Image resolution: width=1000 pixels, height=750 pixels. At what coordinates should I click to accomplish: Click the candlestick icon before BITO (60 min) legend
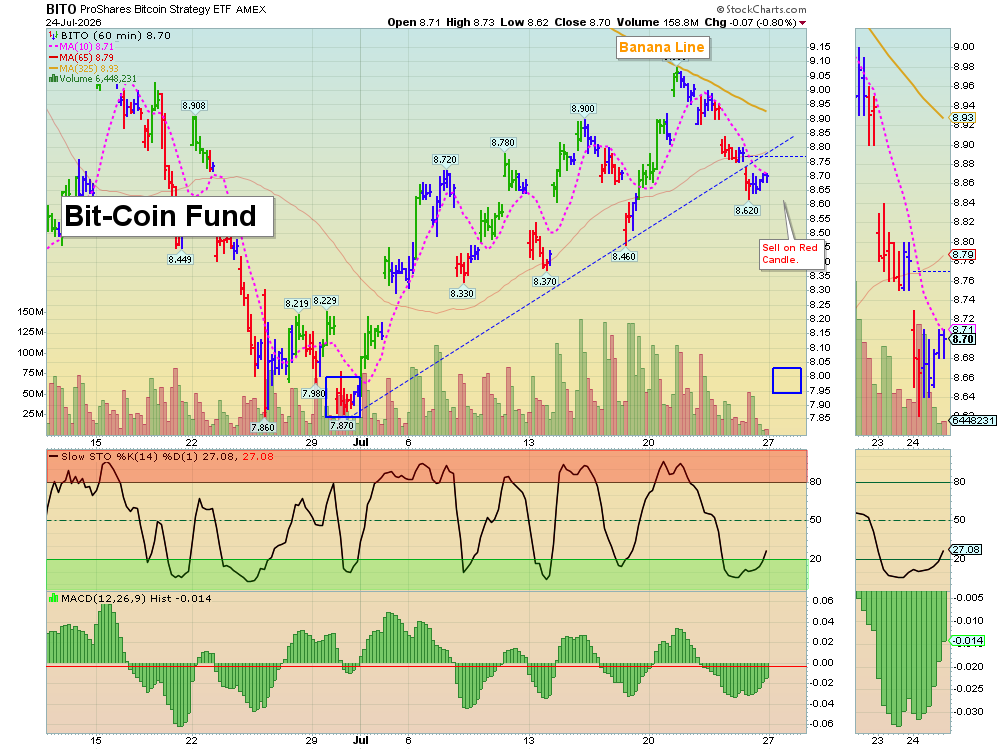pyautogui.click(x=54, y=36)
